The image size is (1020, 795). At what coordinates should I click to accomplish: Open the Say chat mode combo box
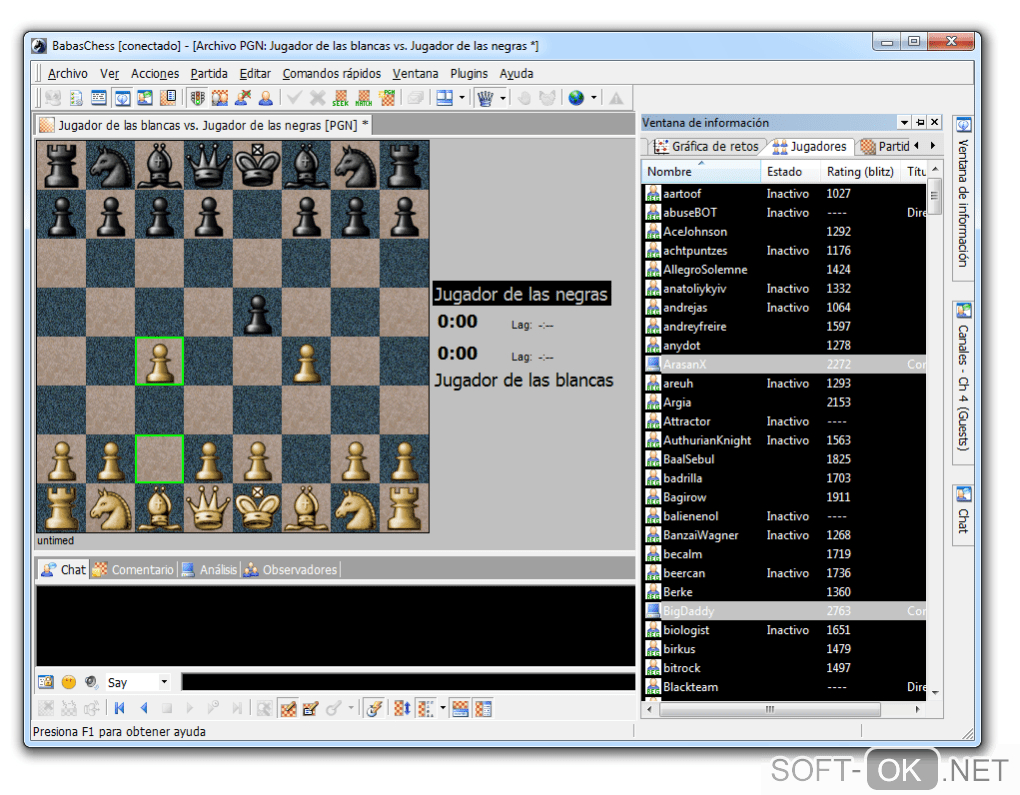coord(138,682)
